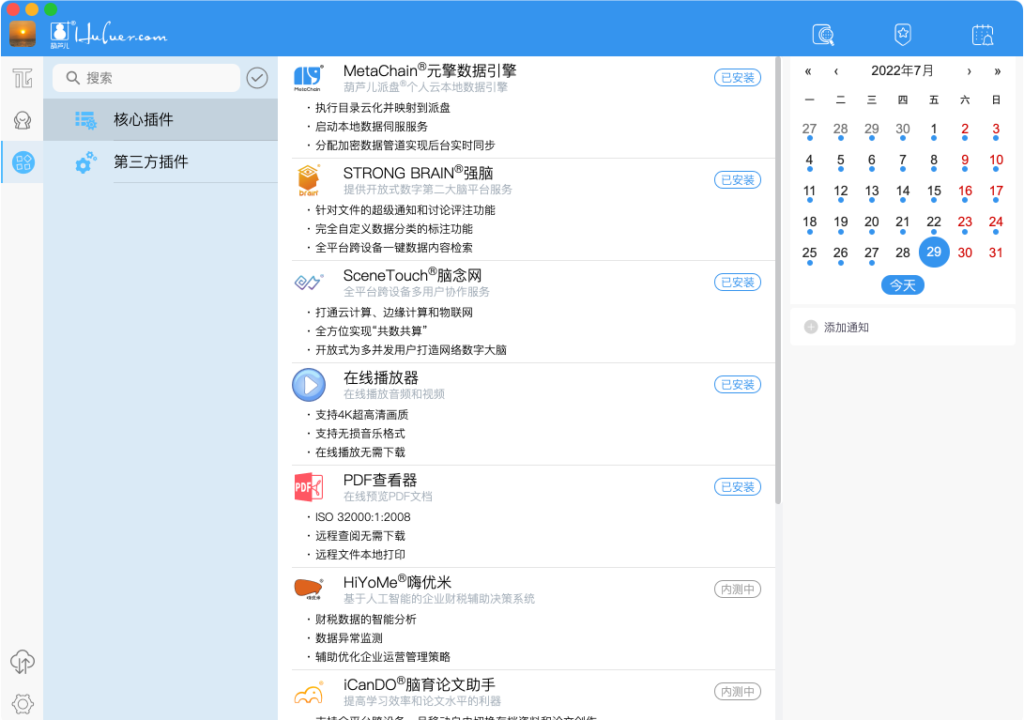The image size is (1024, 720).
Task: Click the PDF查看器 plugin icon
Action: click(x=308, y=487)
